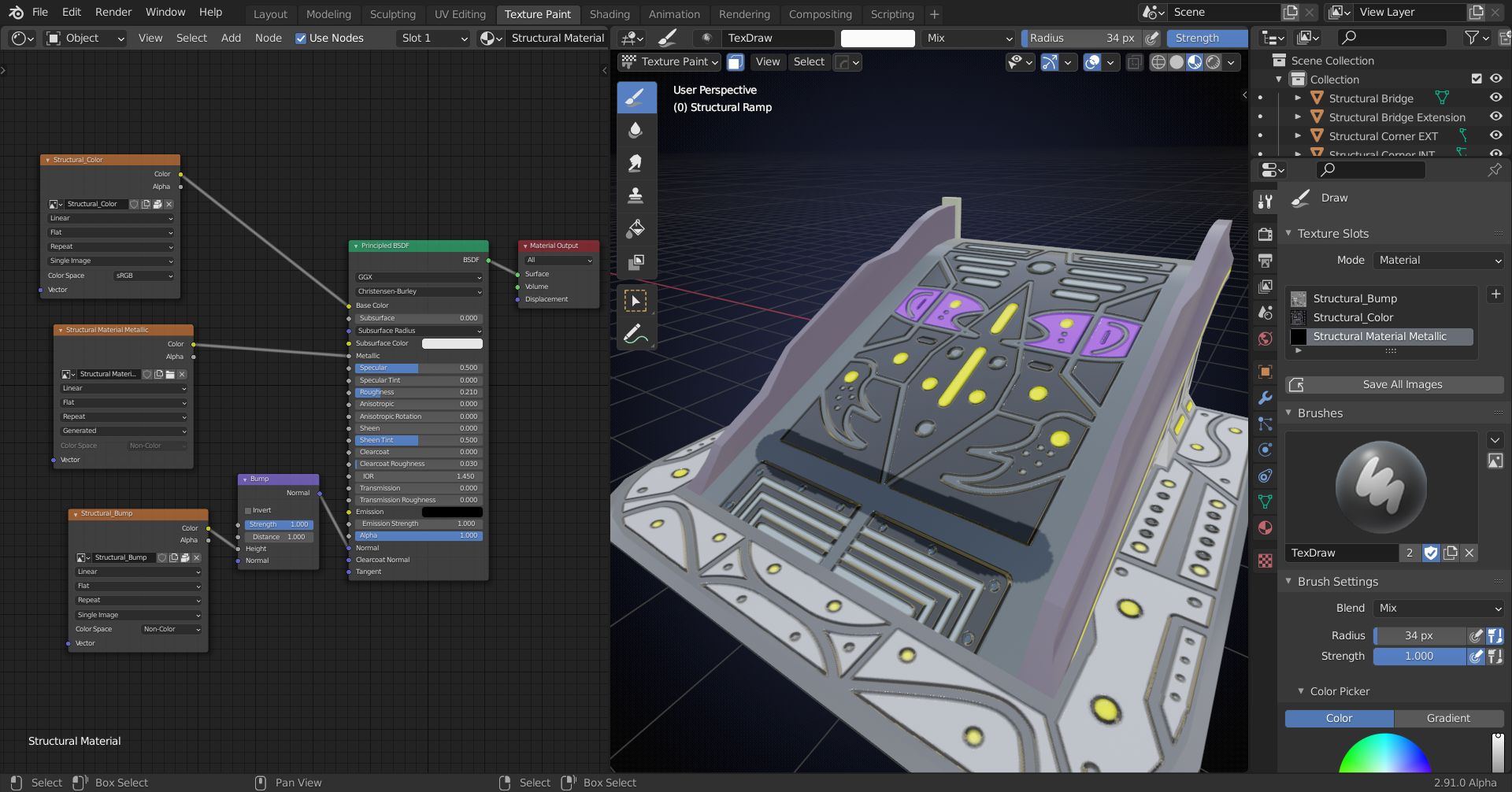Collapse the Texture Slots panel
The width and height of the screenshot is (1512, 792).
coord(1288,233)
